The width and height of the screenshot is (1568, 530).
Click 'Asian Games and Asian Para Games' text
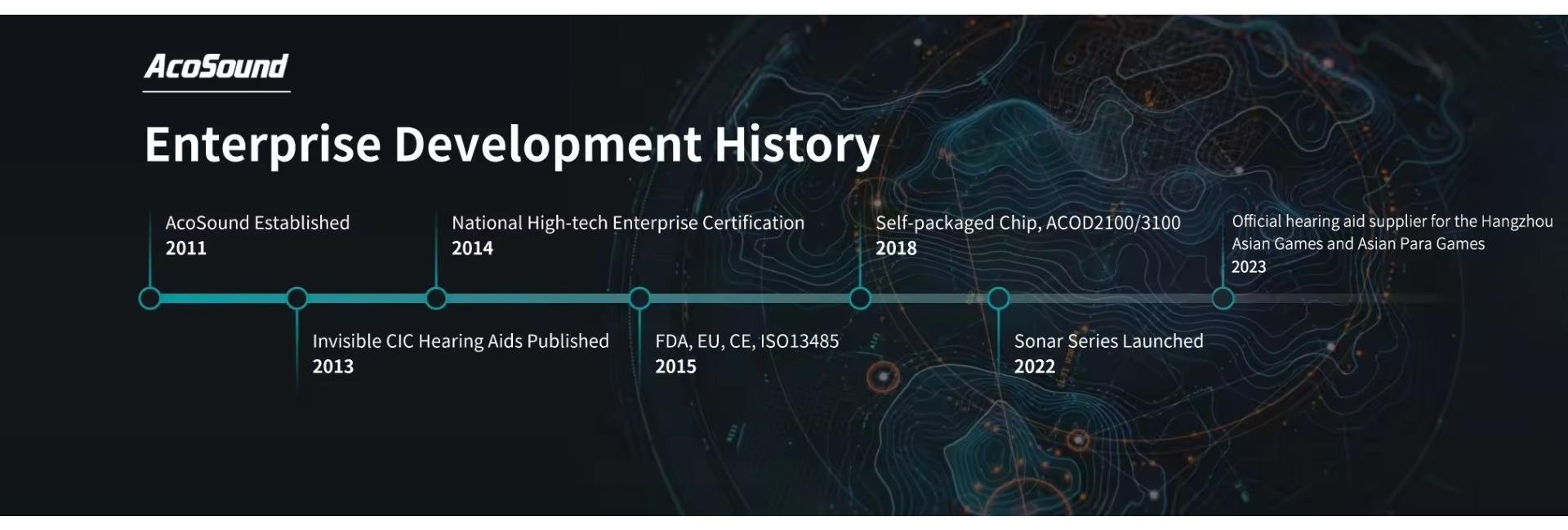coord(1358,243)
